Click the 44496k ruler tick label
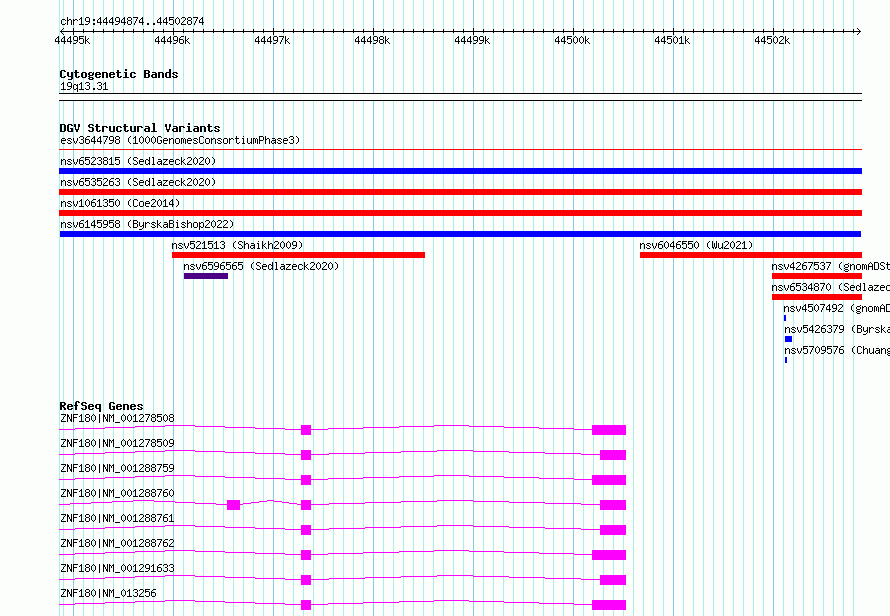Image resolution: width=890 pixels, height=616 pixels. click(173, 40)
